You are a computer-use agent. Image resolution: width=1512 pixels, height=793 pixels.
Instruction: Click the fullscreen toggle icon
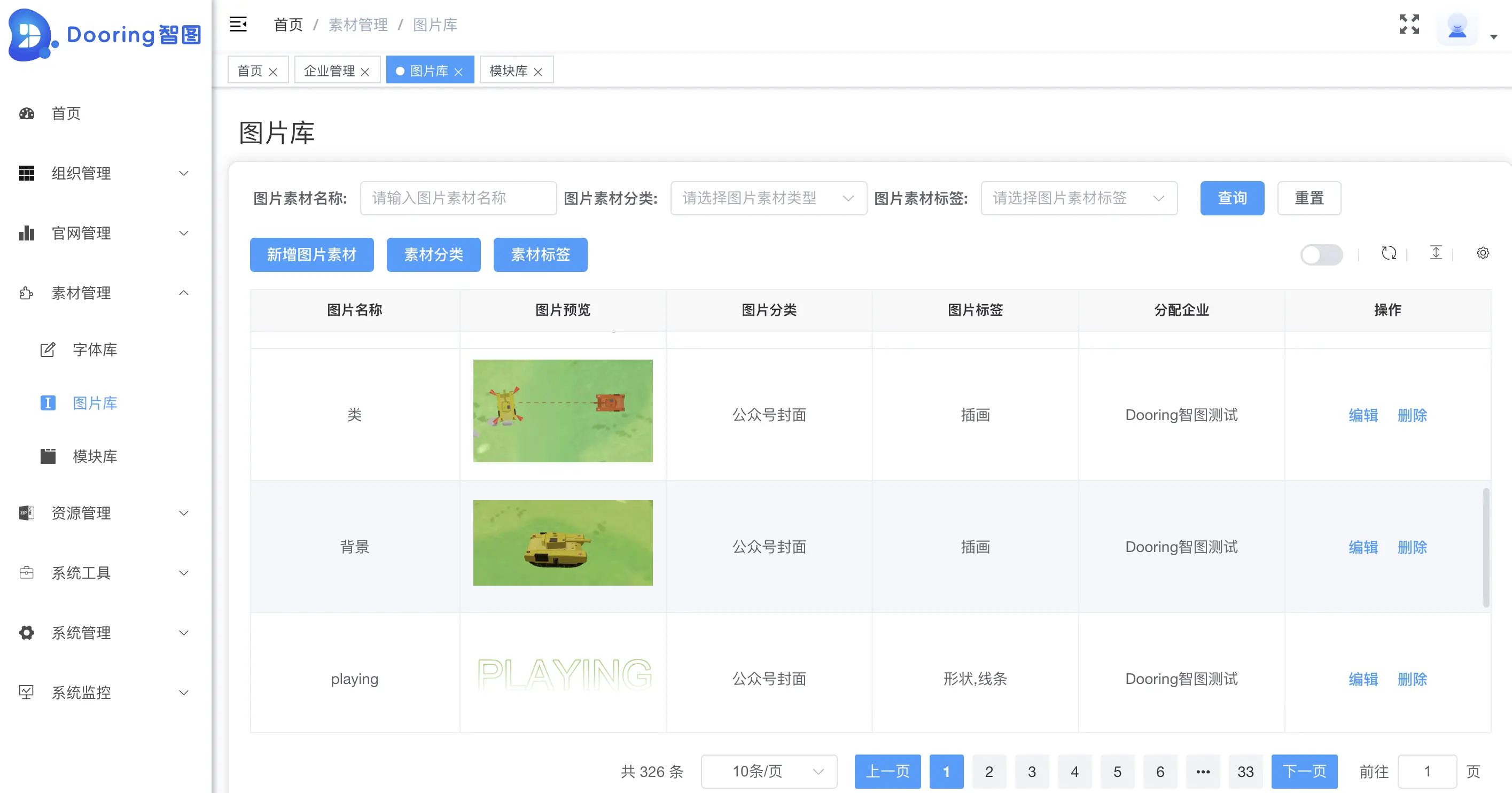tap(1409, 24)
